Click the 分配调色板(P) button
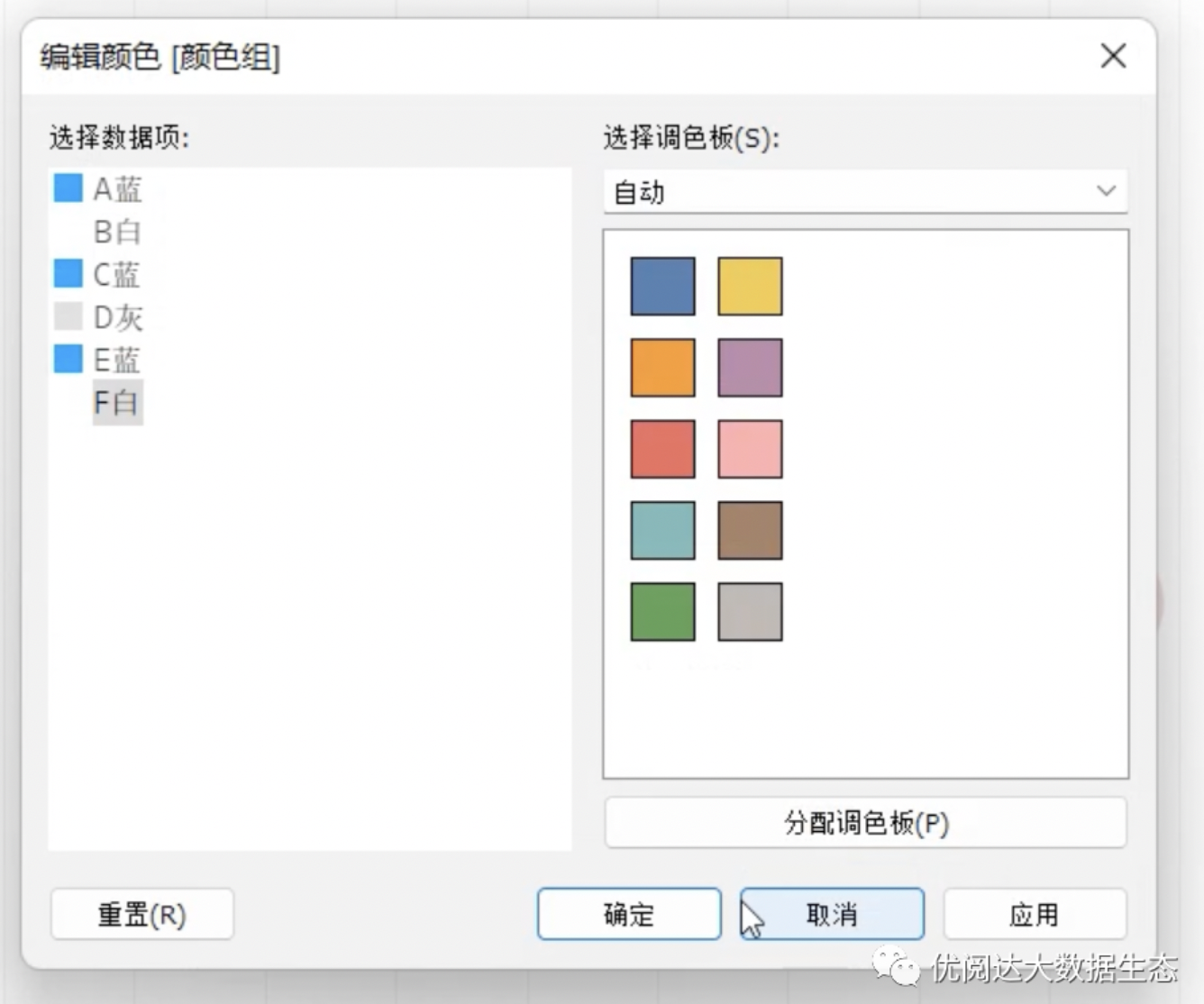 click(x=865, y=823)
